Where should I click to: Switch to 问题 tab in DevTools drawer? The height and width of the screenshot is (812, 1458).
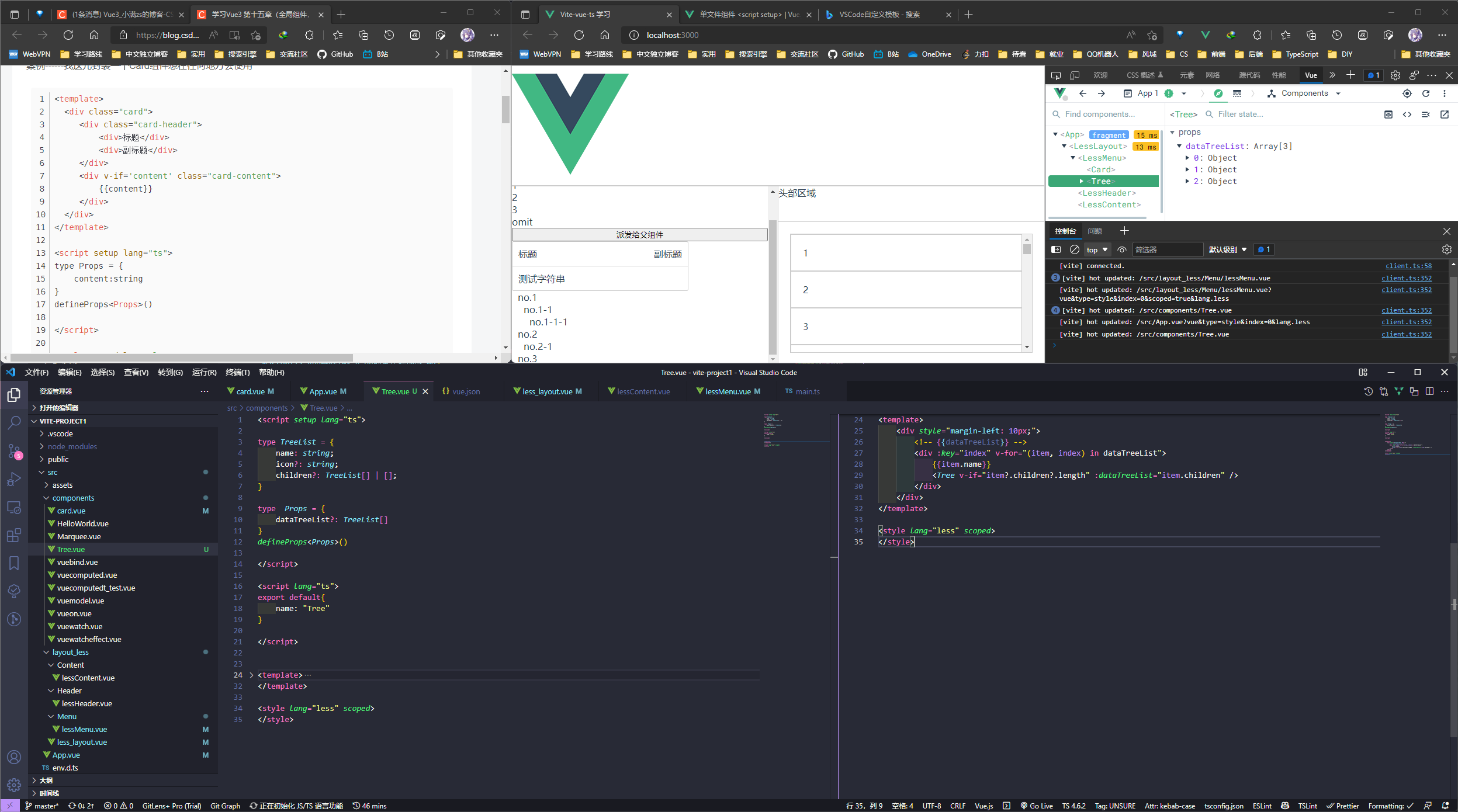point(1095,231)
